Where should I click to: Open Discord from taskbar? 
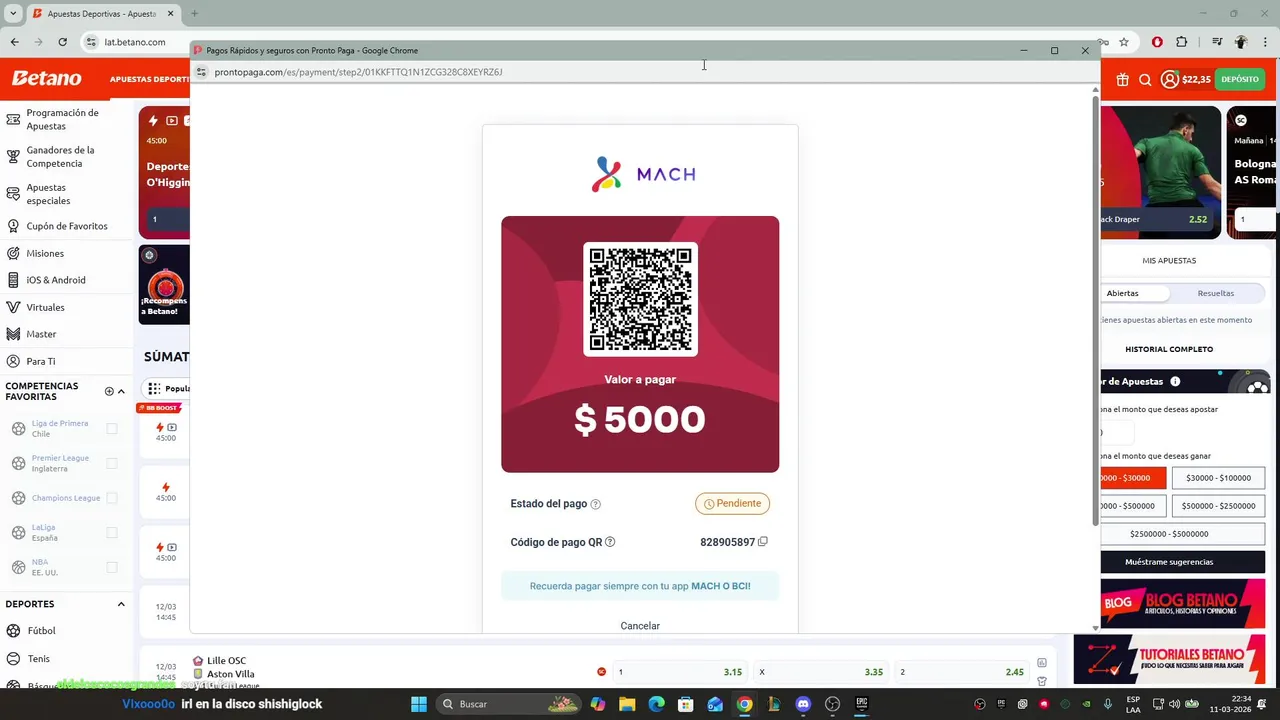tap(803, 704)
